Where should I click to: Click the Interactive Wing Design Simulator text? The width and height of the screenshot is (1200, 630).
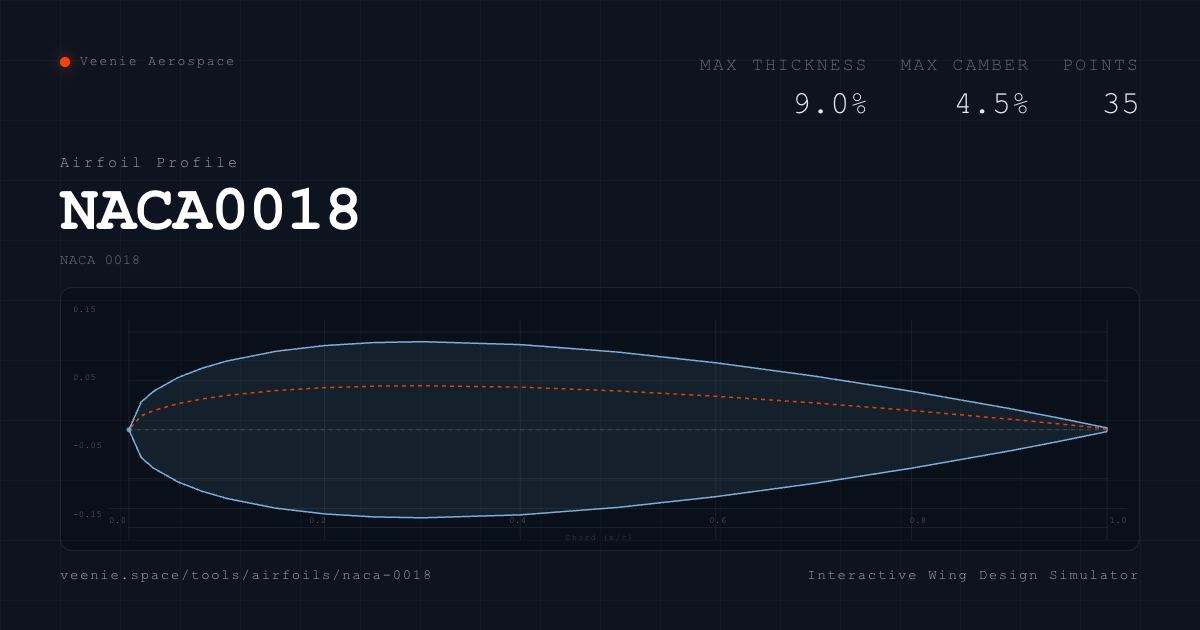coord(973,575)
